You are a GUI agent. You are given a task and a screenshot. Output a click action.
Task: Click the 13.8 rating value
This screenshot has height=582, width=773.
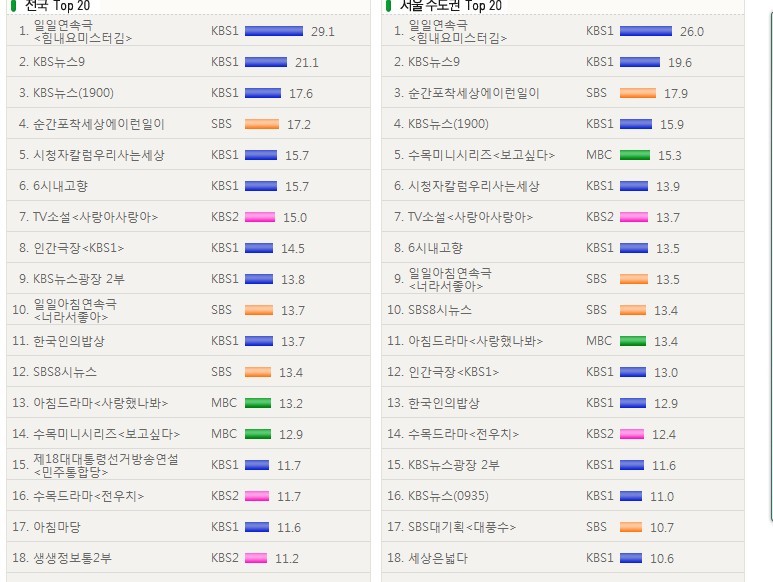(x=293, y=279)
